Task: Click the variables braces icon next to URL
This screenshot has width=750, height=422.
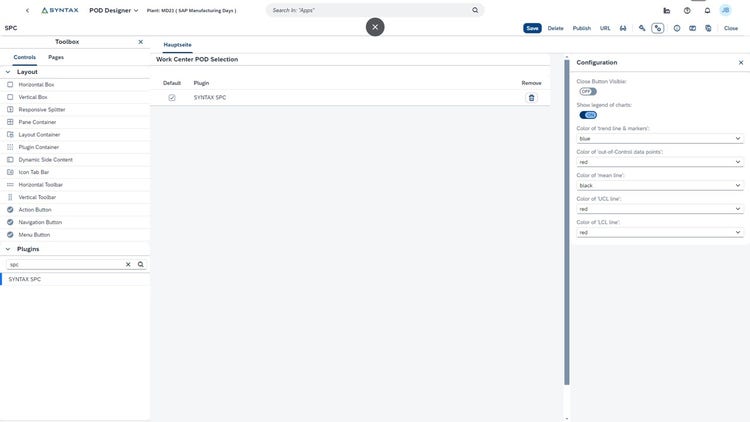Action: (623, 28)
